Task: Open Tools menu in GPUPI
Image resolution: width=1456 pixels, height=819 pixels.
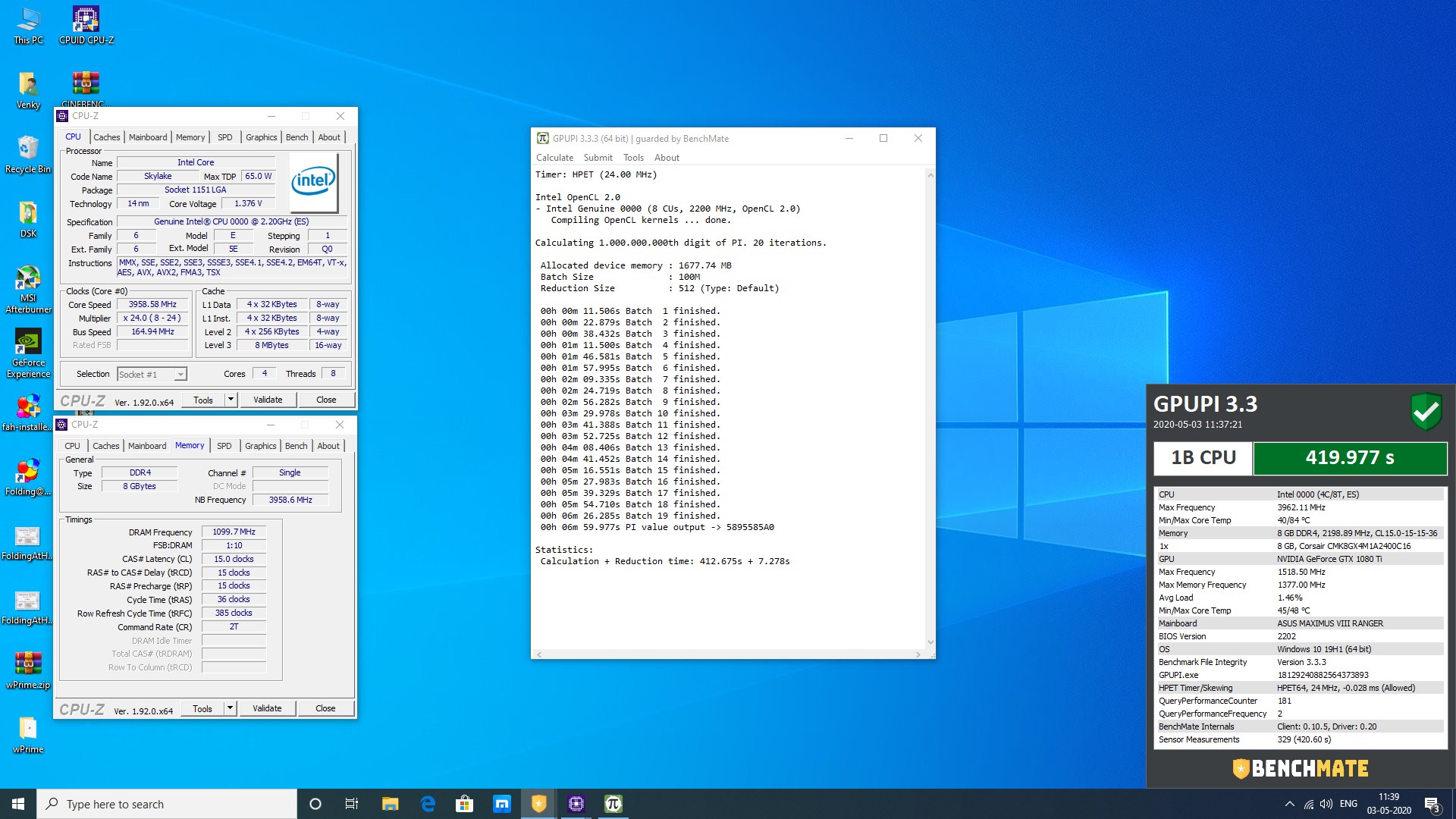Action: pos(633,158)
